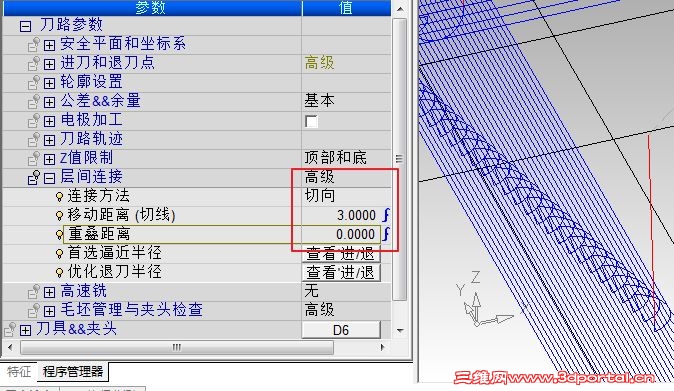Click the bulb icon beside 重叠距离
Viewport: 674px width, 391px height.
60,235
